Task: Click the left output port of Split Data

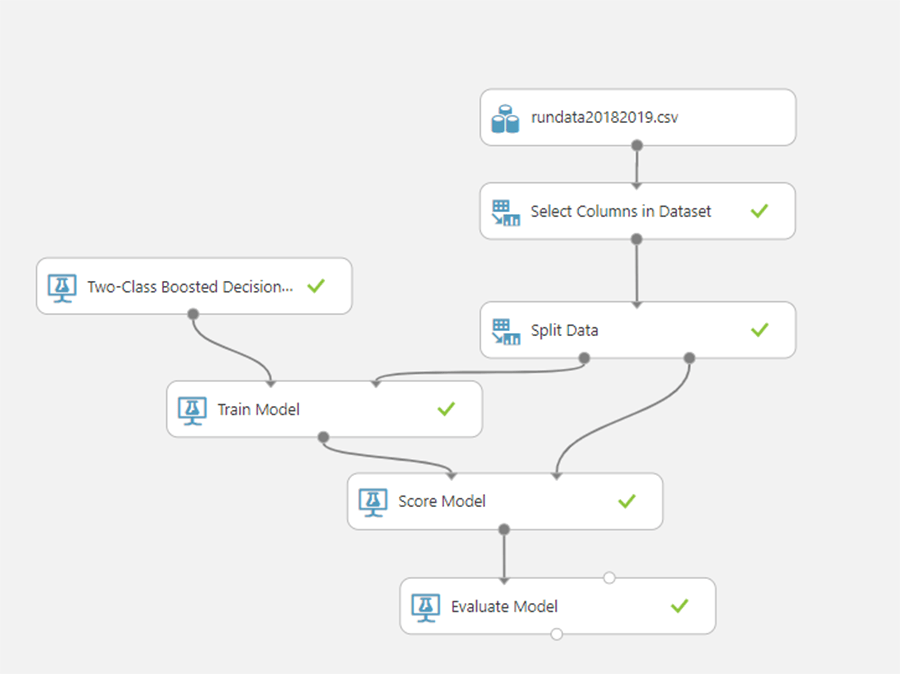Action: point(584,358)
